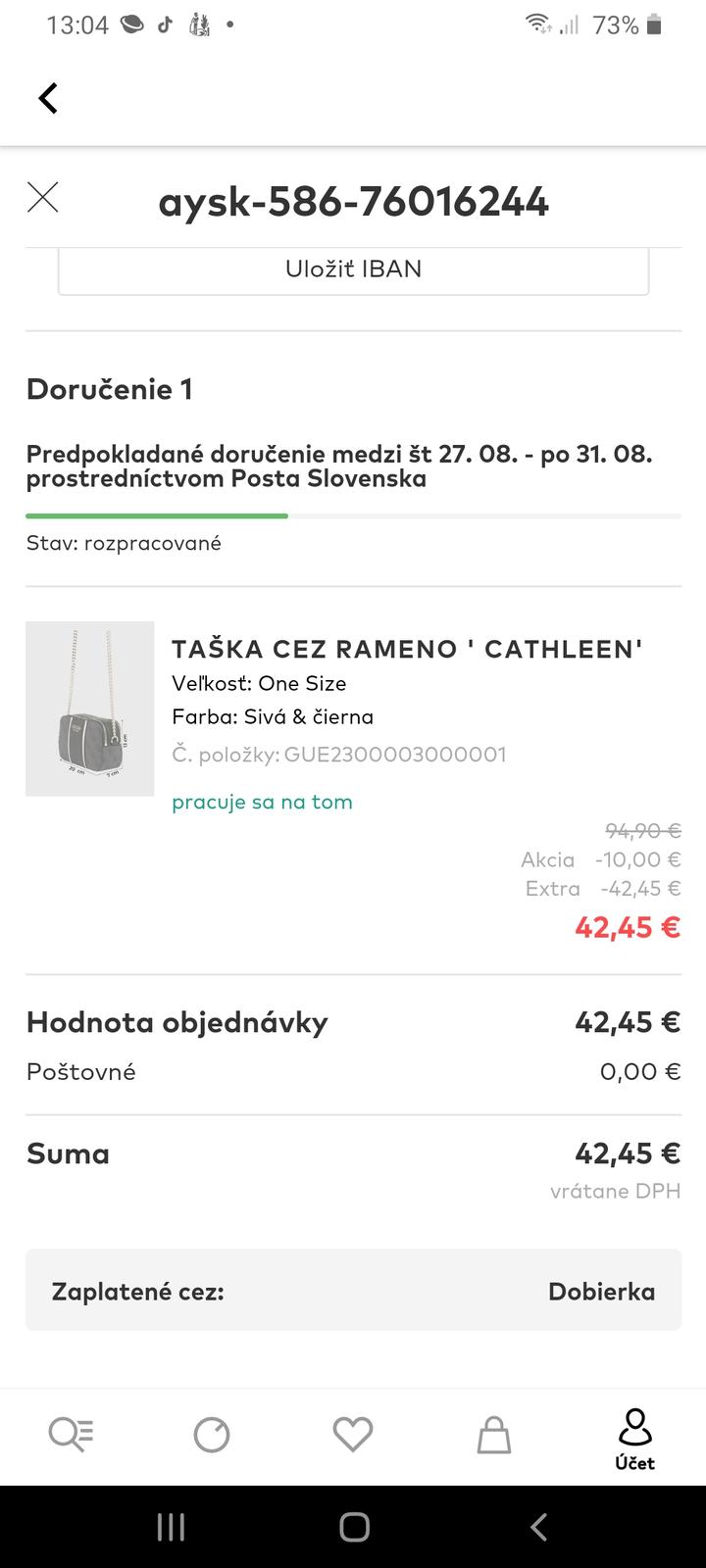Open the search tab in bottom bar
The height and width of the screenshot is (1568, 706).
[x=71, y=1436]
